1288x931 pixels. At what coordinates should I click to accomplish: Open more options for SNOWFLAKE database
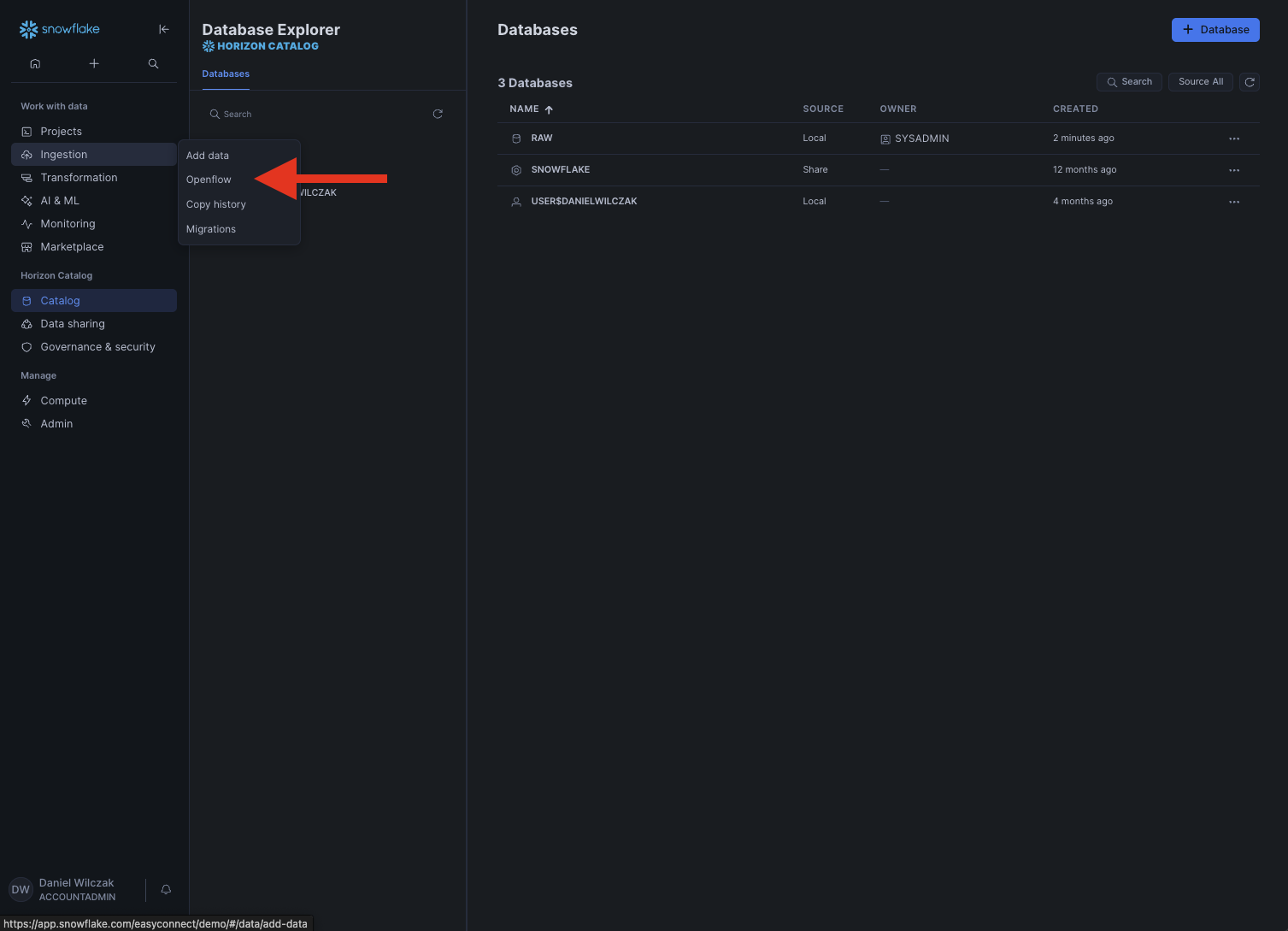tap(1233, 170)
